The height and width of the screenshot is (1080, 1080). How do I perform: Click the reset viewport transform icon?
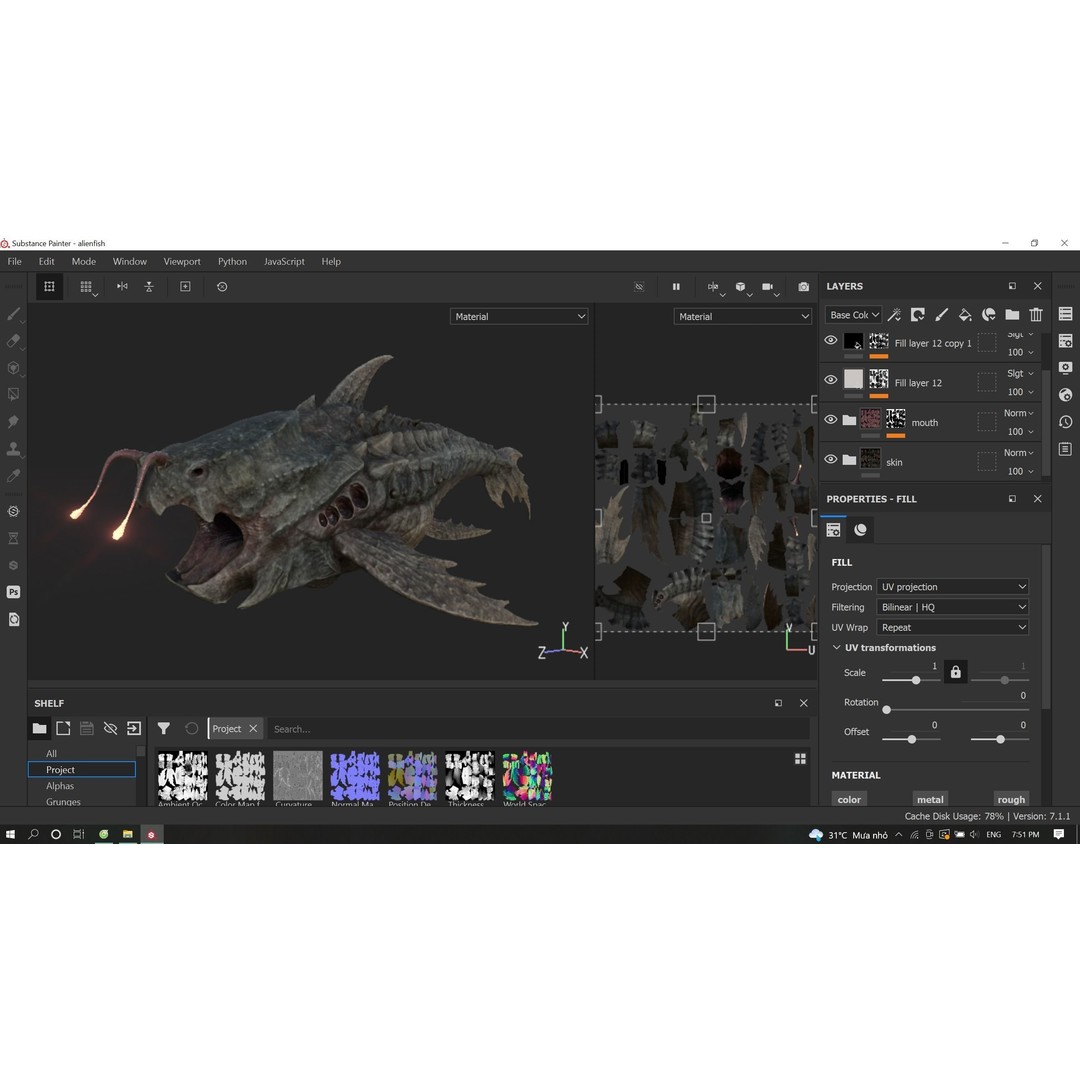[222, 287]
